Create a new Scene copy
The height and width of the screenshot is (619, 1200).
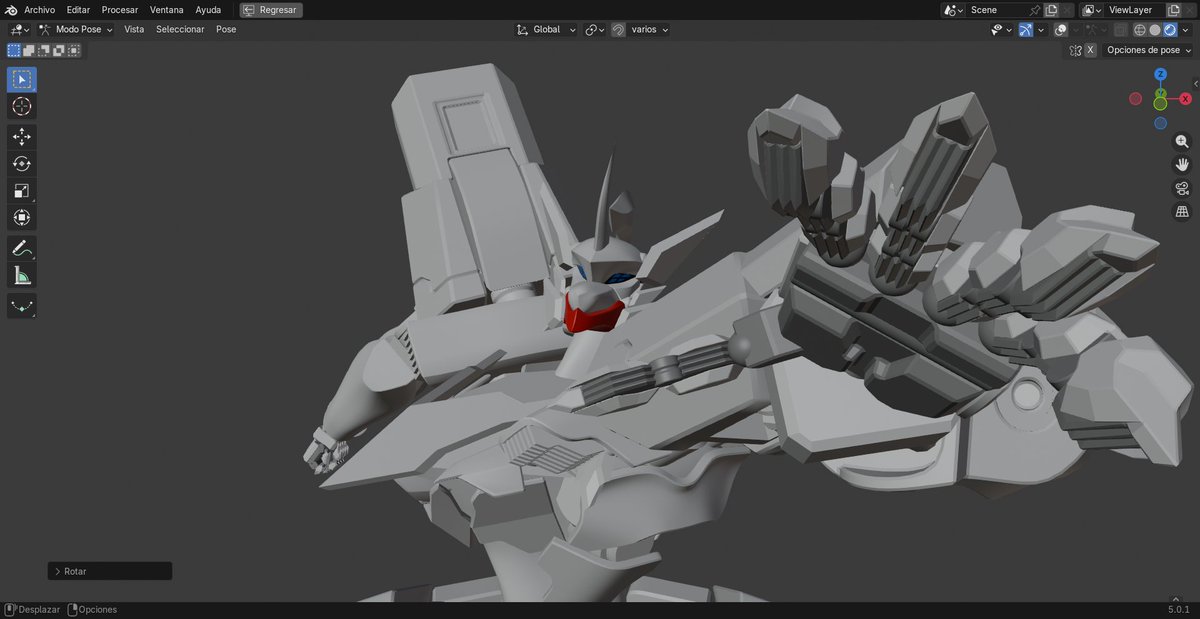[x=1051, y=10]
